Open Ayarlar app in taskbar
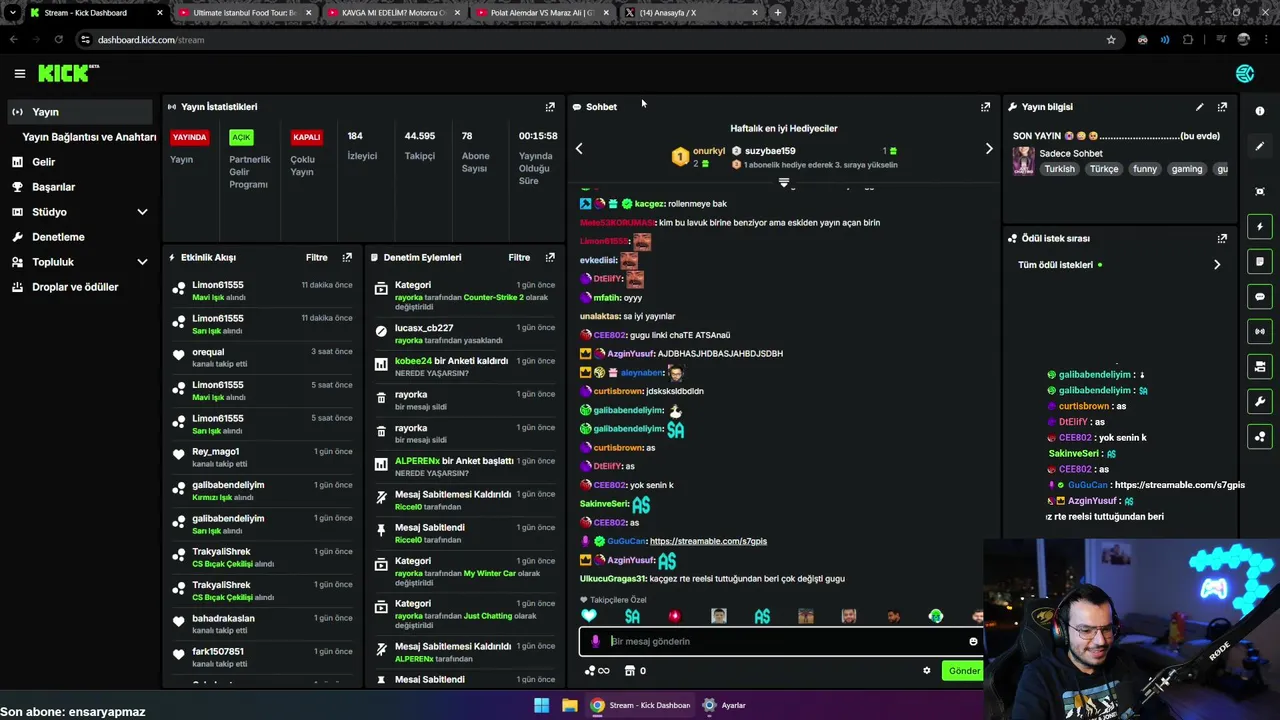 724,705
